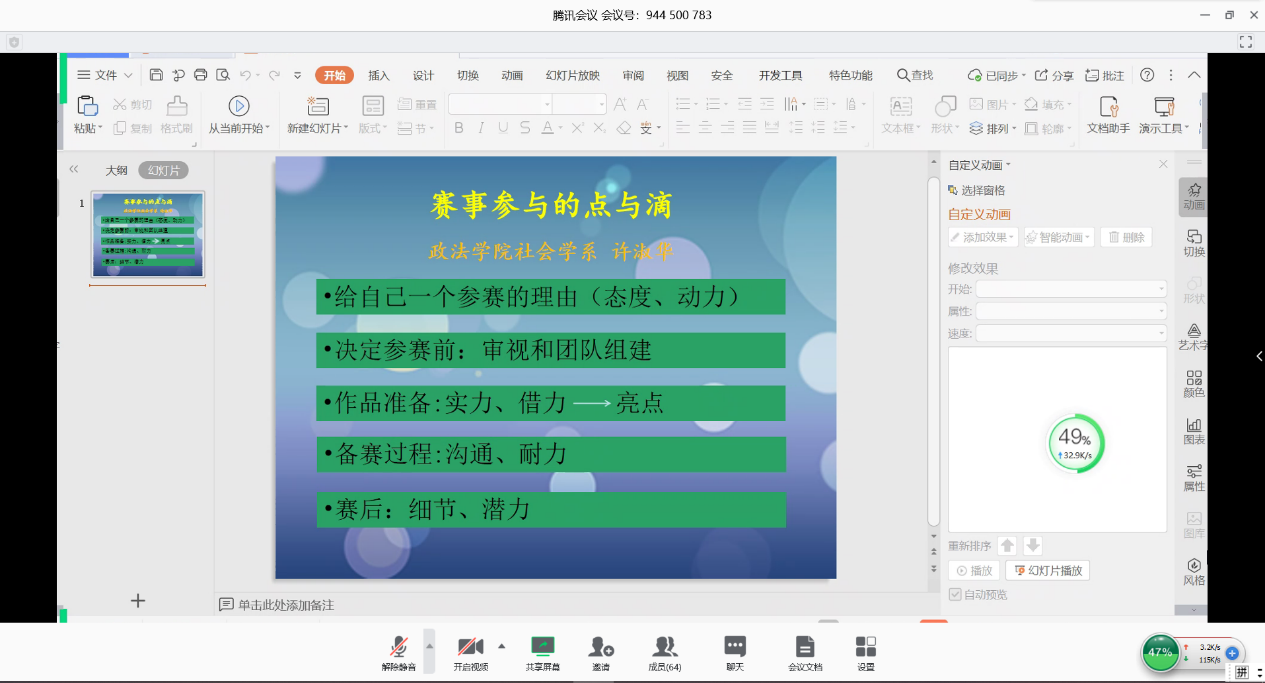The height and width of the screenshot is (683, 1265).
Task: Click the Save icon in quick access toolbar
Action: (156, 75)
